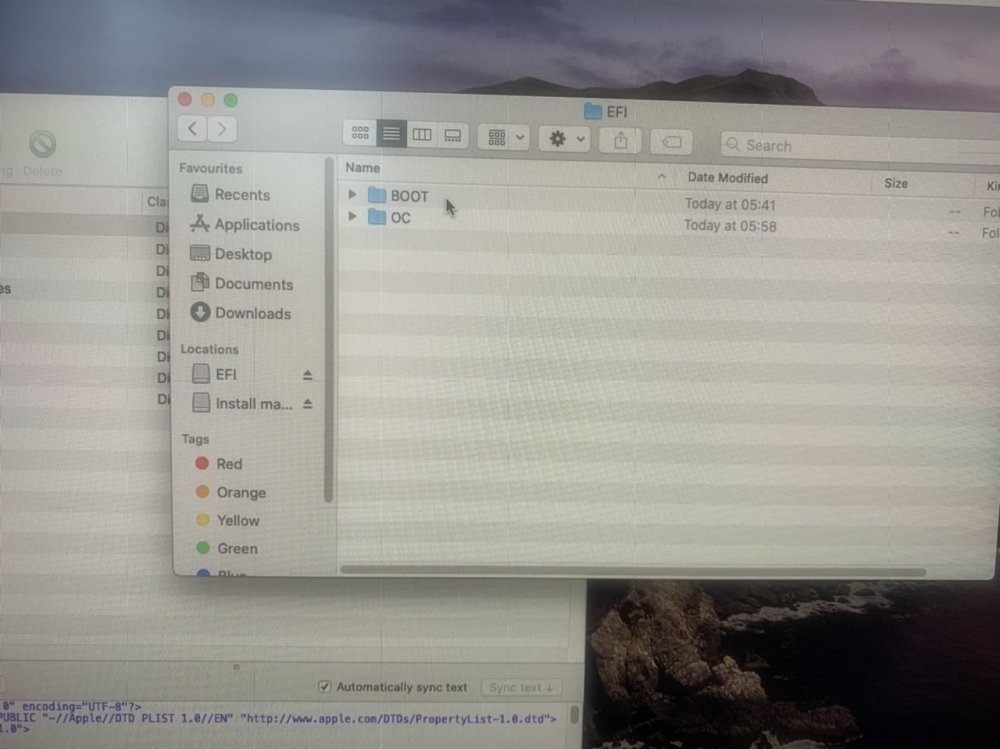Filter by the Orange tag
Viewport: 1000px width, 749px height.
click(x=231, y=493)
